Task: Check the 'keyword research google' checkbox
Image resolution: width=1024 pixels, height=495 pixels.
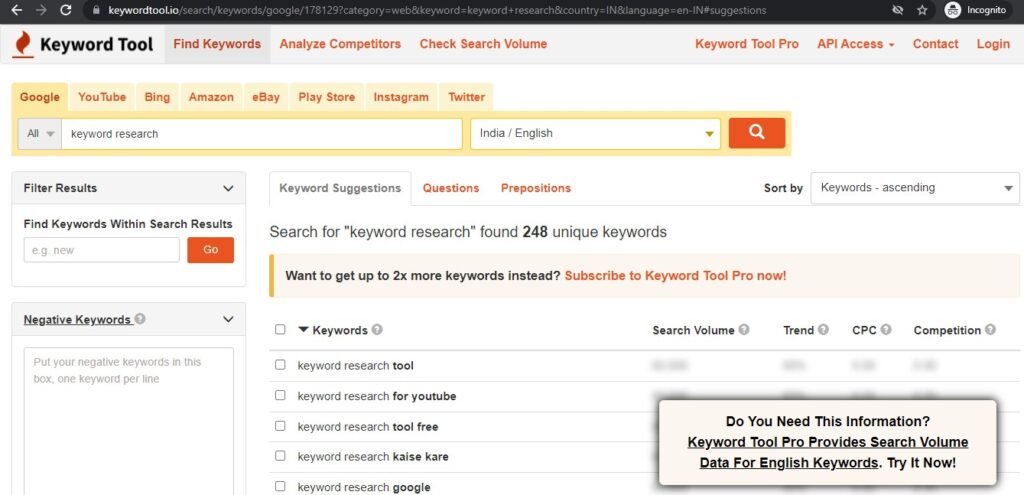Action: (280, 486)
